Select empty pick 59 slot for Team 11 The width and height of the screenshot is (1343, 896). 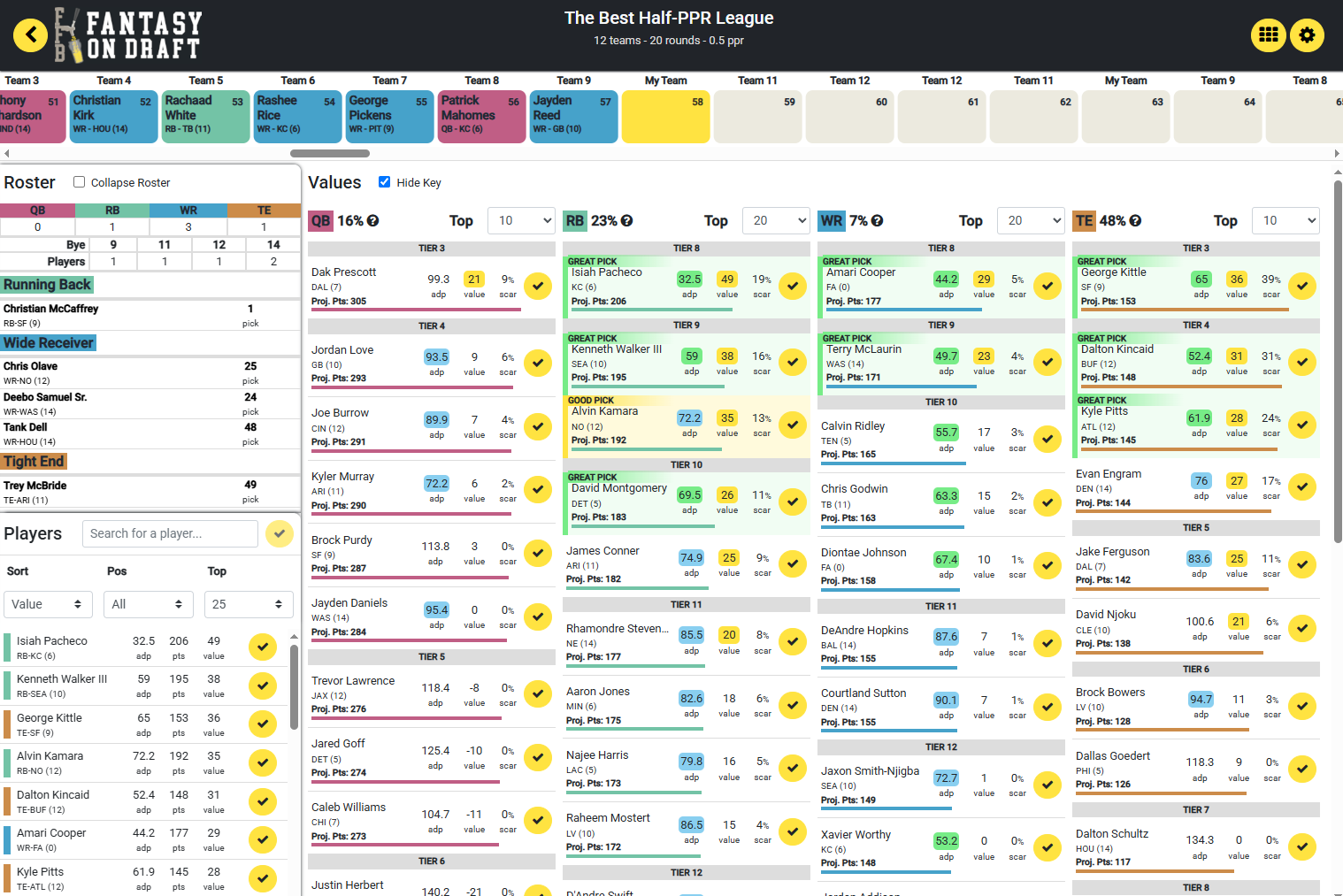(x=758, y=117)
